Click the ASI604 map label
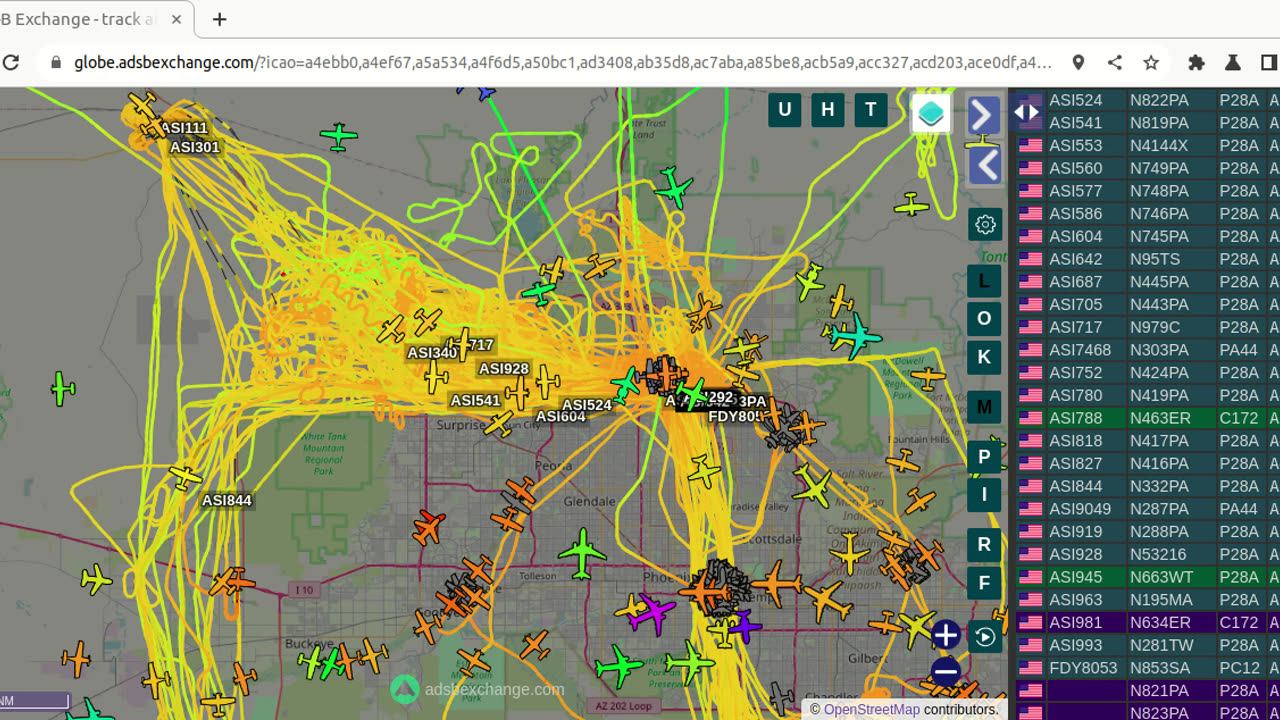Image resolution: width=1280 pixels, height=720 pixels. tap(561, 417)
